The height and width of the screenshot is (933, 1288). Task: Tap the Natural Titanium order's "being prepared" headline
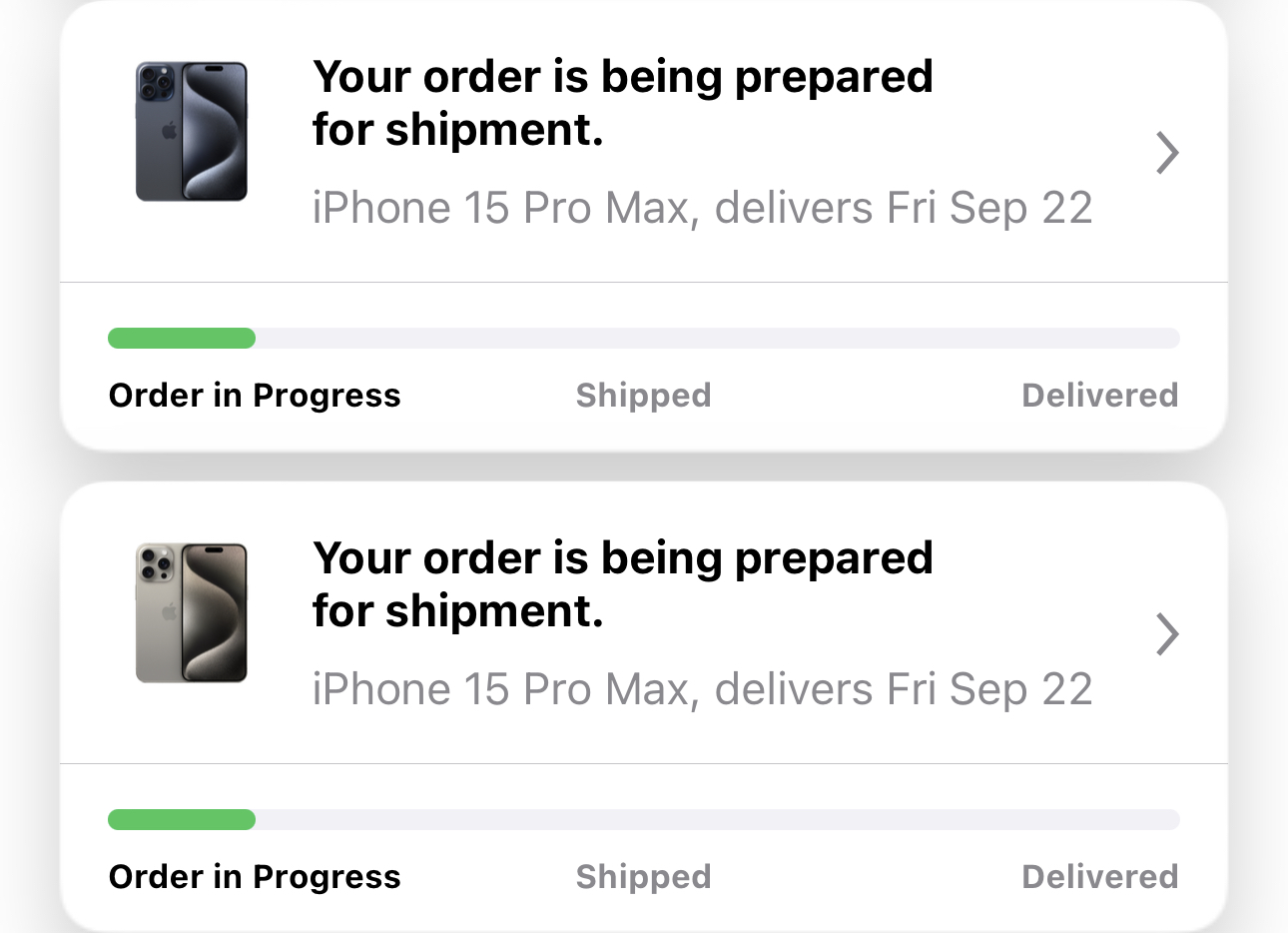622,584
